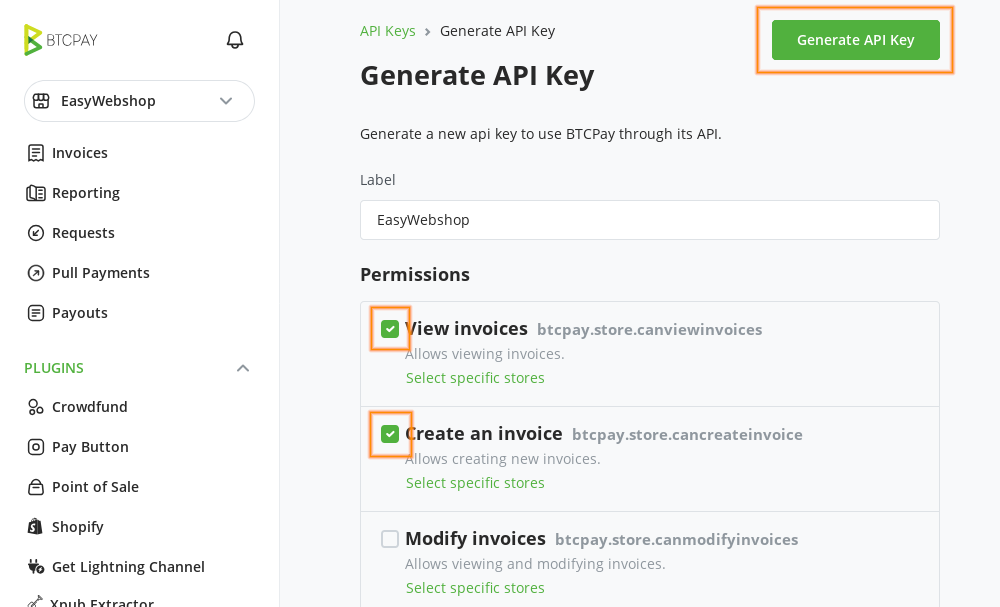
Task: Enable the Modify invoices permission
Action: tap(389, 538)
